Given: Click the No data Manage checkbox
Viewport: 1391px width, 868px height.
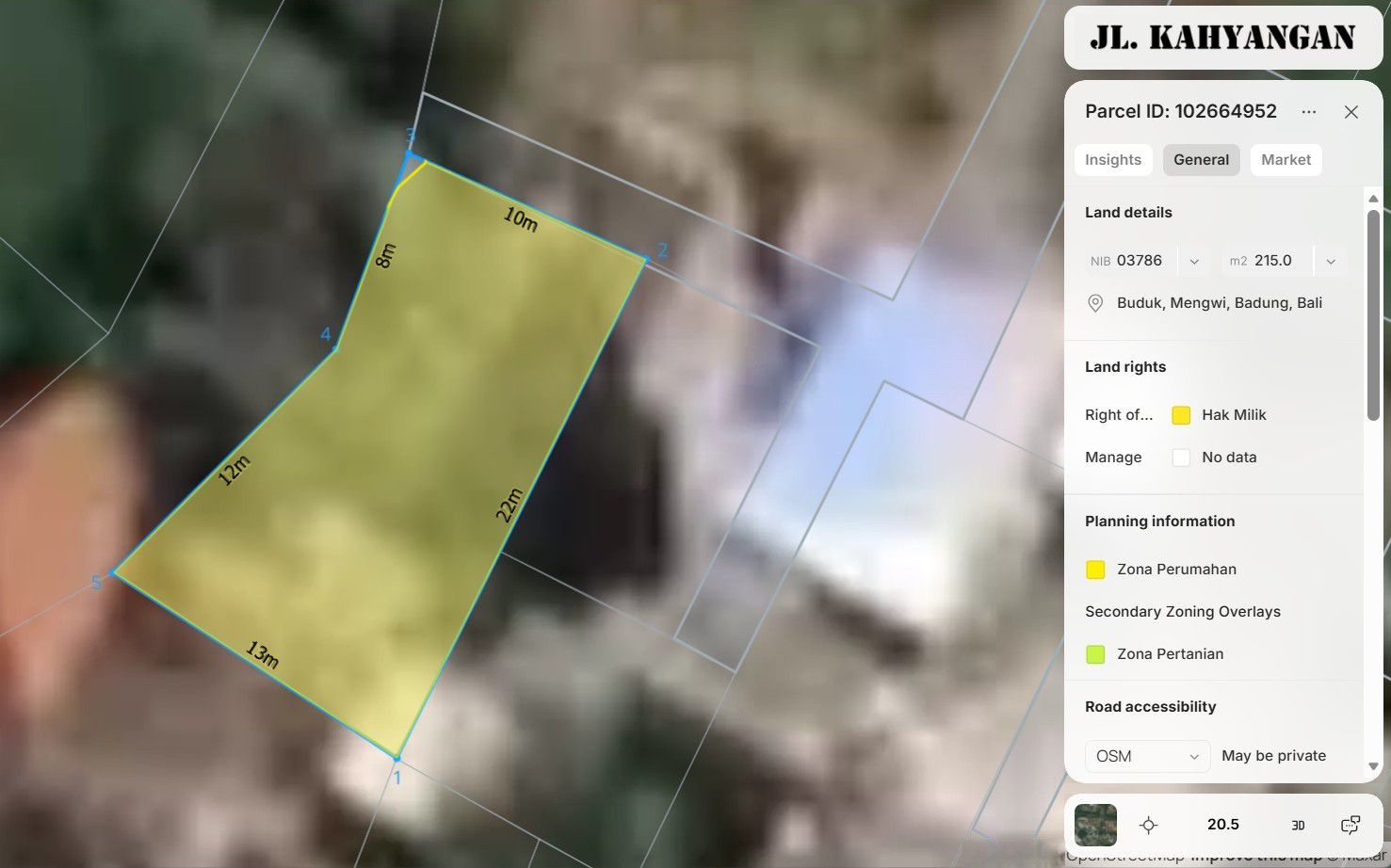Looking at the screenshot, I should click(1181, 458).
